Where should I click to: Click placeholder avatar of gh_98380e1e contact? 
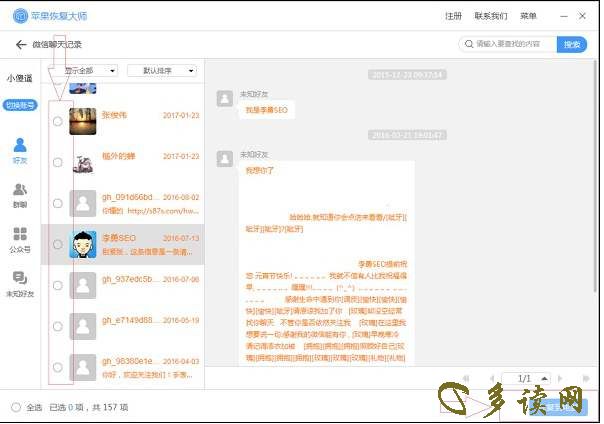click(83, 367)
